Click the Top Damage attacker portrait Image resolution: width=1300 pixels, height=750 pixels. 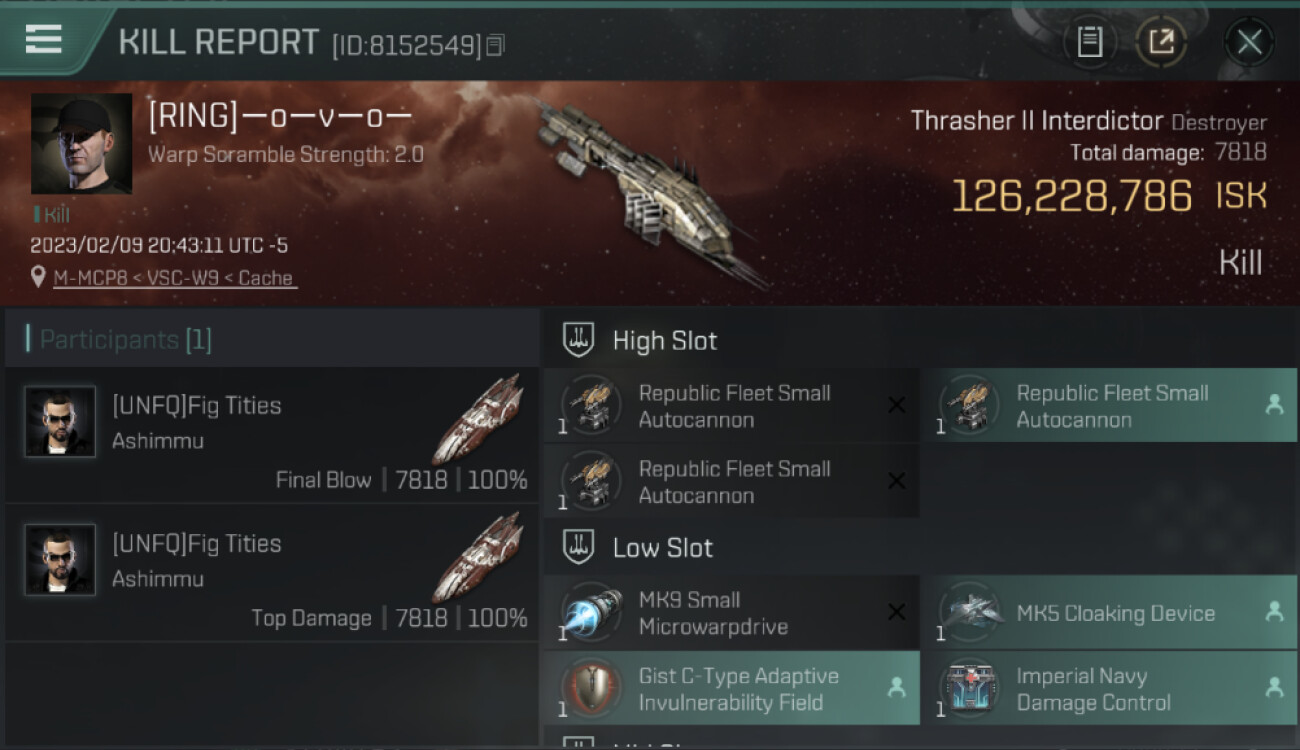tap(60, 560)
